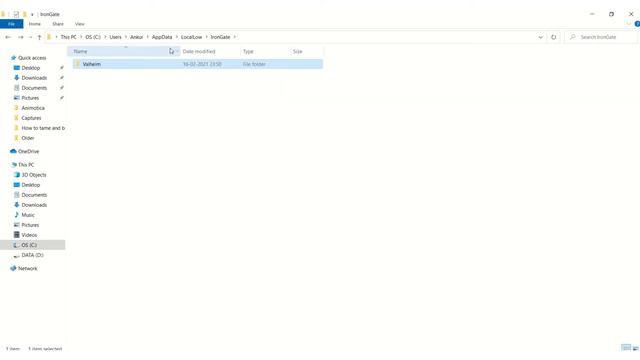Switch to large icons view in the status bar

click(636, 348)
